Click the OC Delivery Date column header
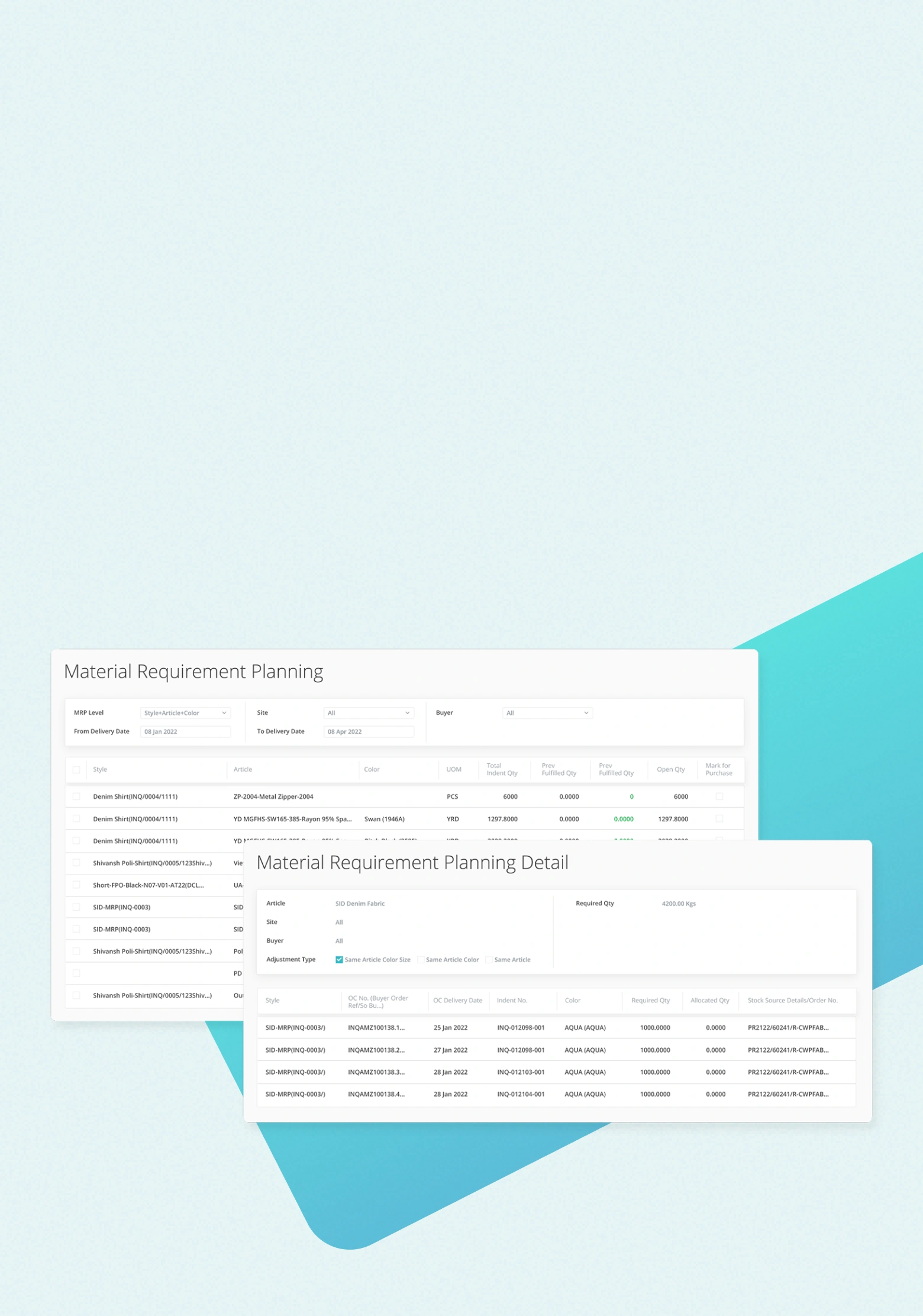Image resolution: width=923 pixels, height=1316 pixels. coord(457,1001)
